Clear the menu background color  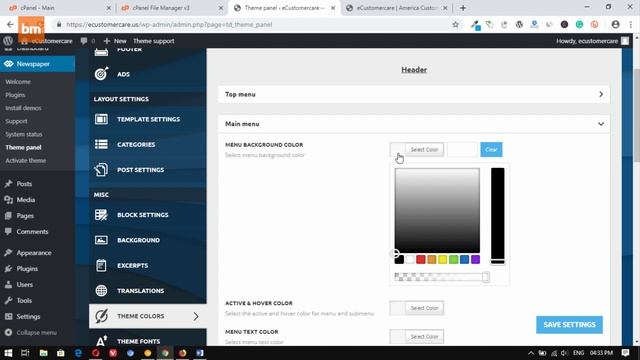491,149
